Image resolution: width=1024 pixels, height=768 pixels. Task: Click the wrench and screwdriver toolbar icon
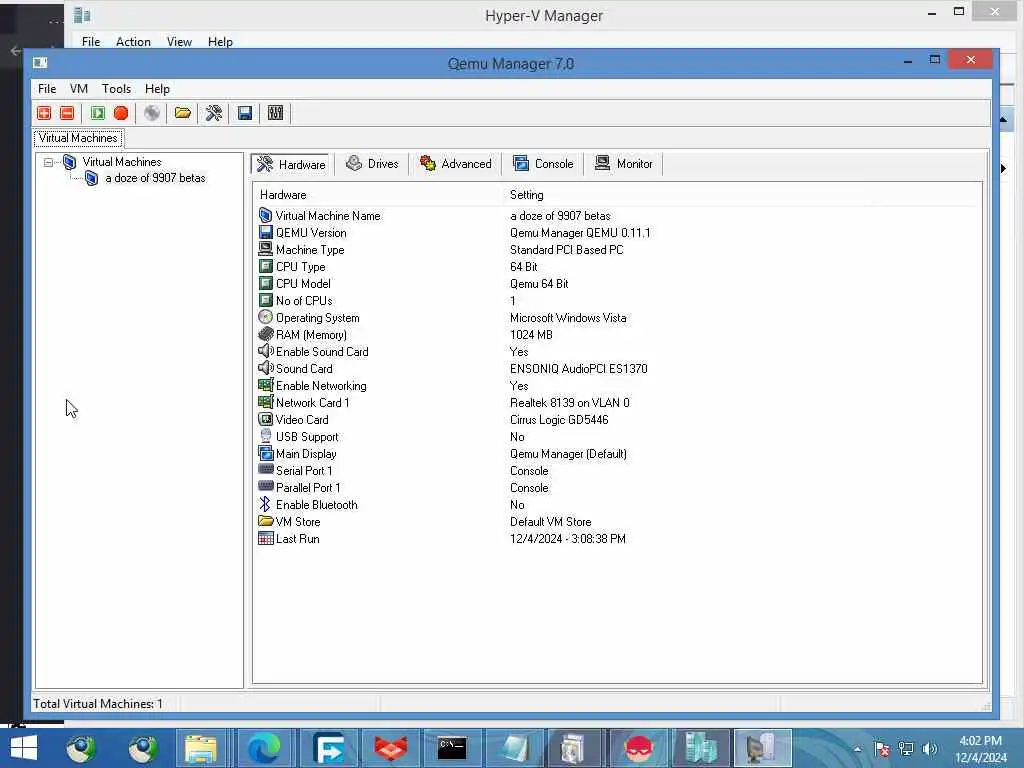point(214,113)
